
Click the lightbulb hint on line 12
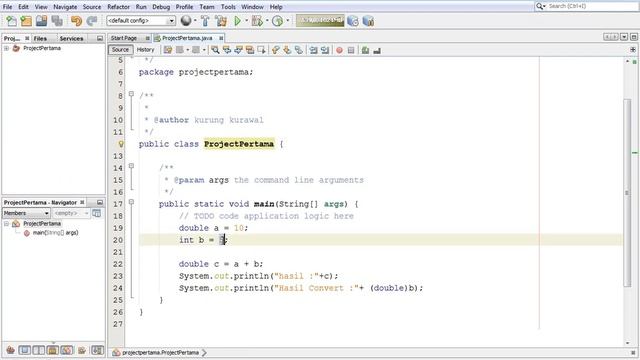coord(121,144)
